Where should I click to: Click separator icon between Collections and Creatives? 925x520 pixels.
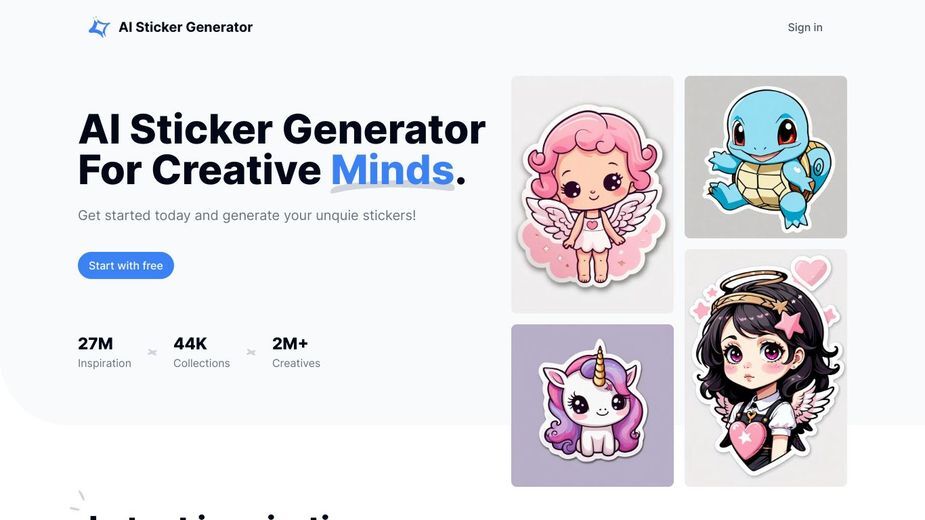(x=251, y=352)
